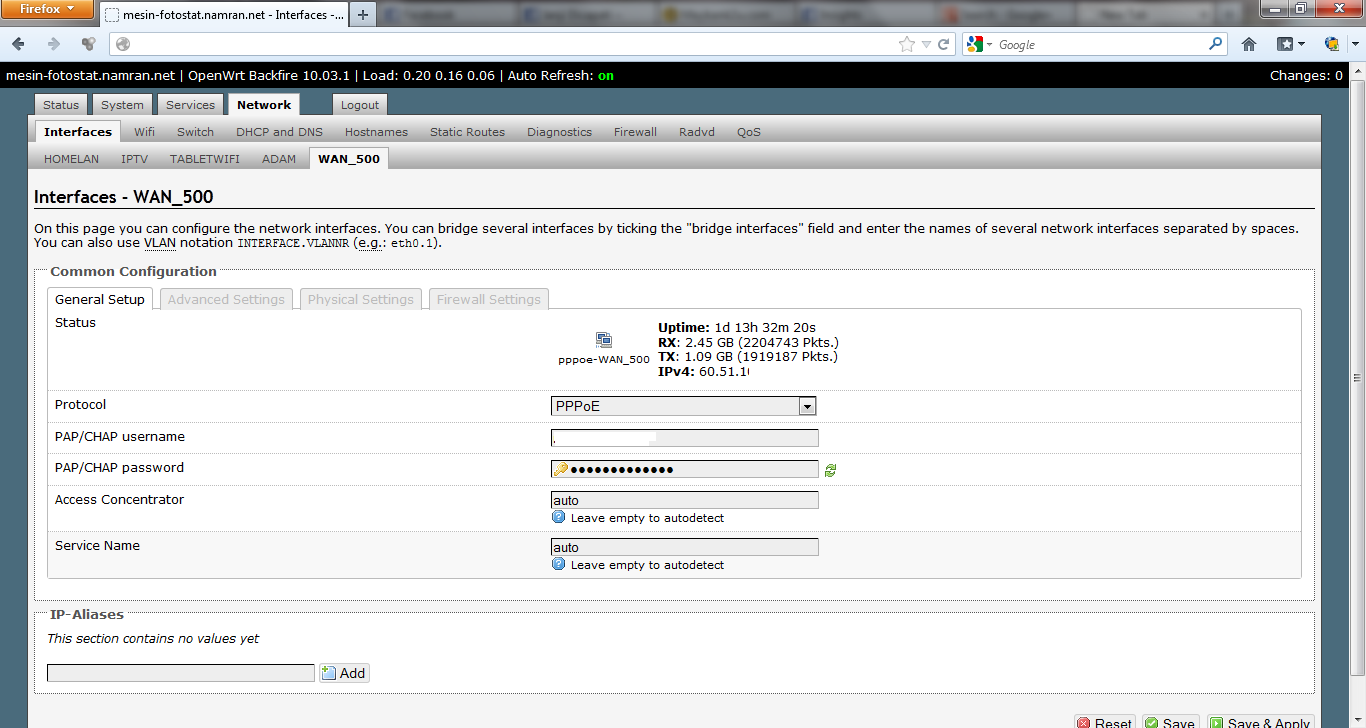Click the Logout button
The image size is (1366, 728).
pos(360,105)
